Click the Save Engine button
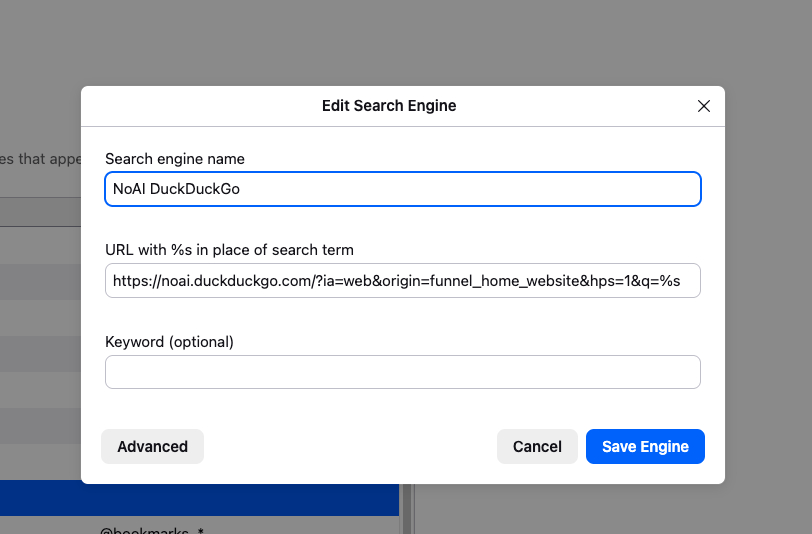Image resolution: width=812 pixels, height=534 pixels. pos(645,447)
